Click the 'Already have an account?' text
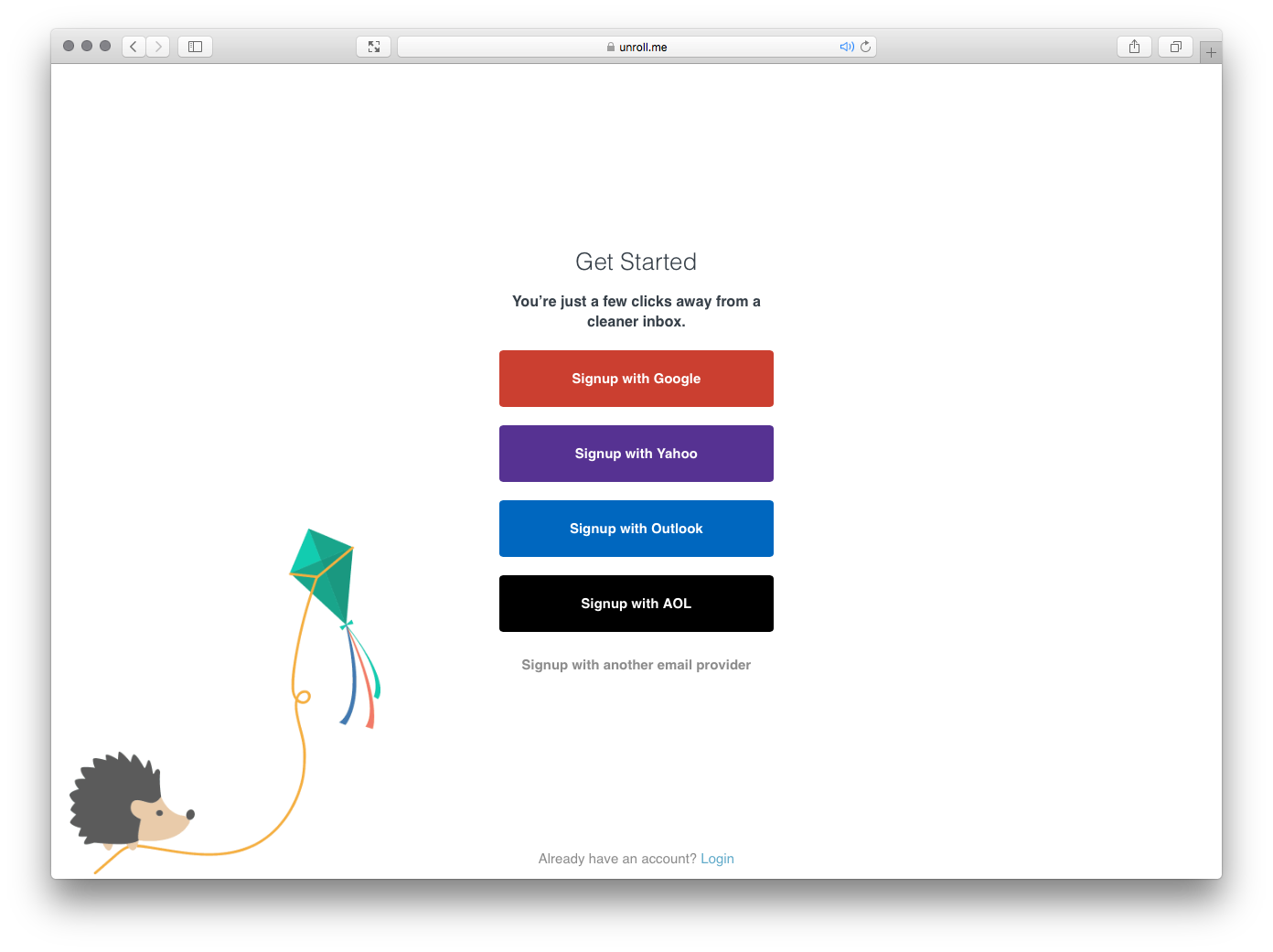The width and height of the screenshot is (1273, 952). (617, 859)
